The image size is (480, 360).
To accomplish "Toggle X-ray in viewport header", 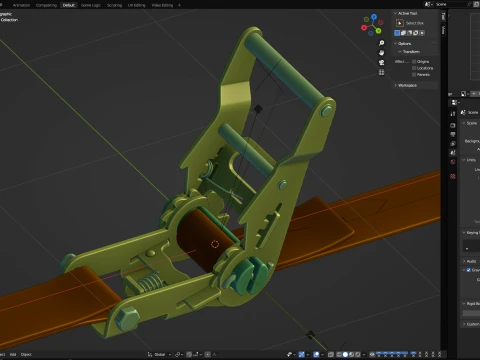I will (331, 354).
